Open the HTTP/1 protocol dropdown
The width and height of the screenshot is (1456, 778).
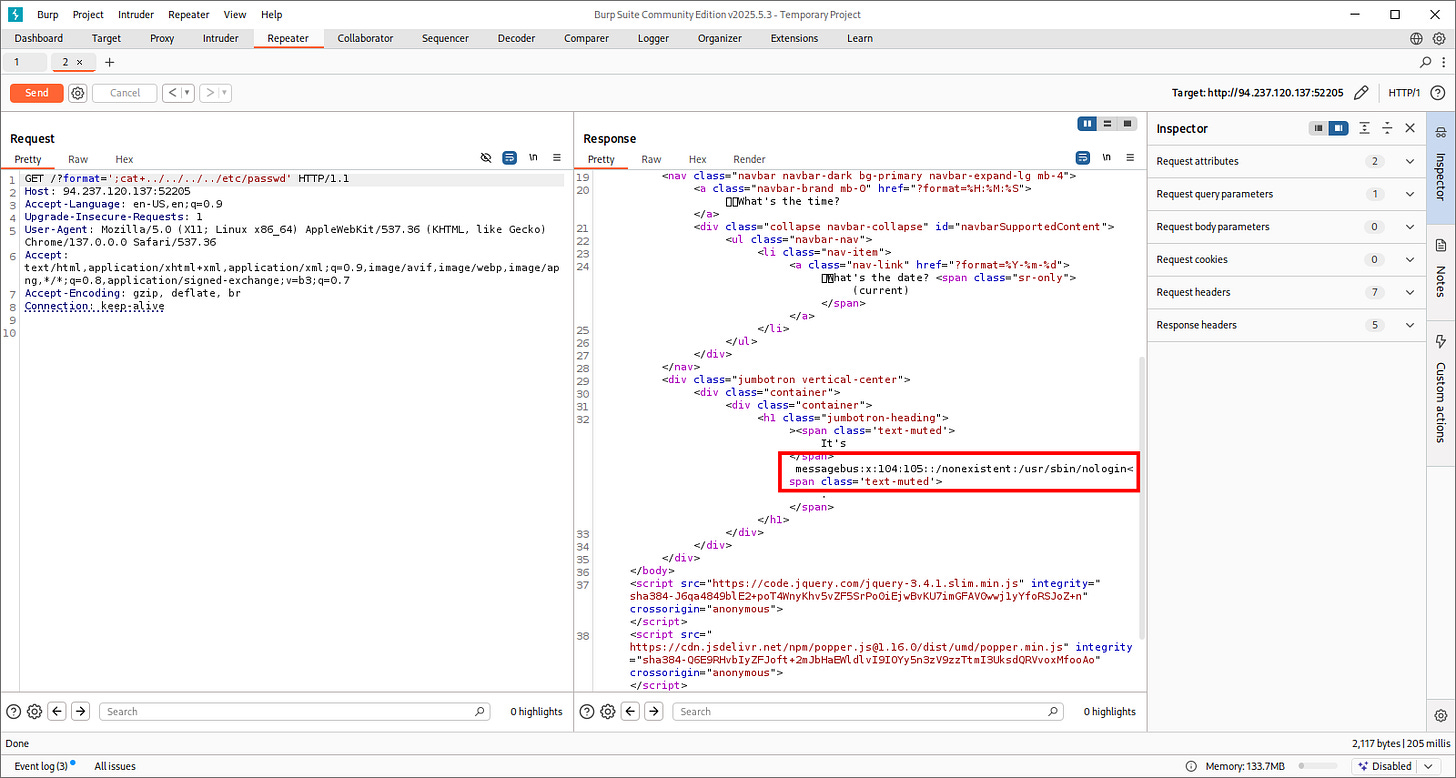[1404, 93]
